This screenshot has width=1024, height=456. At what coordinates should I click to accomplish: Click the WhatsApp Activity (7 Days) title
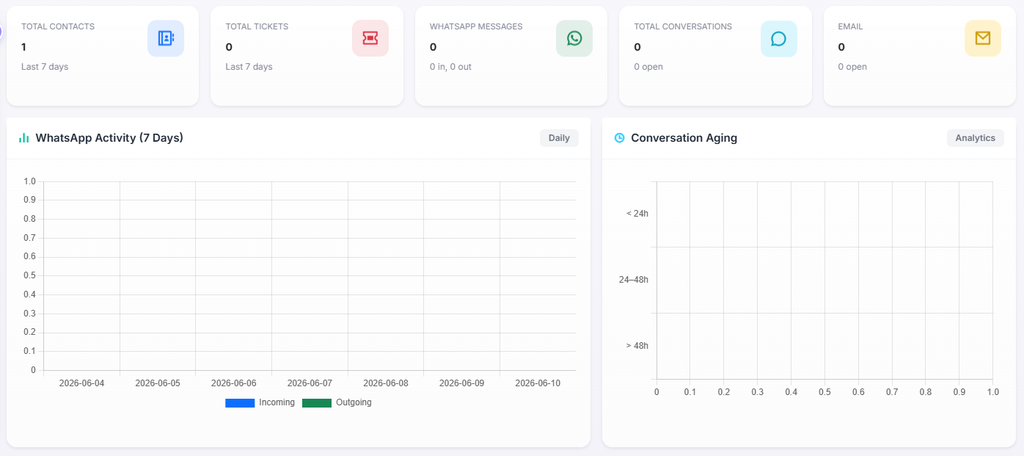pyautogui.click(x=109, y=138)
